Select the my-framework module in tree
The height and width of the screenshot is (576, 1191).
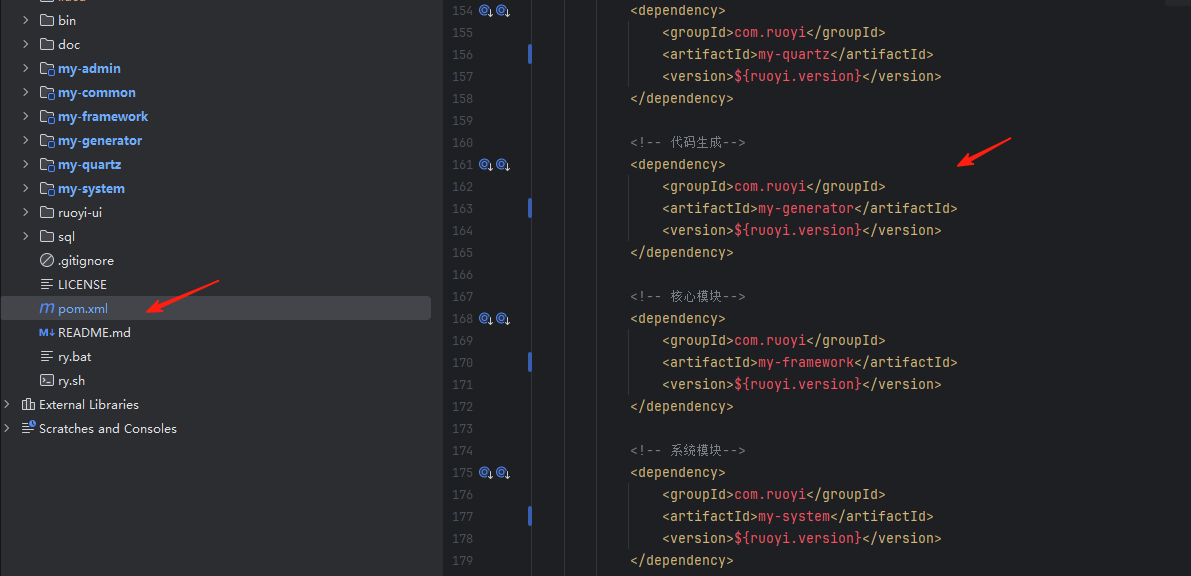pyautogui.click(x=103, y=117)
